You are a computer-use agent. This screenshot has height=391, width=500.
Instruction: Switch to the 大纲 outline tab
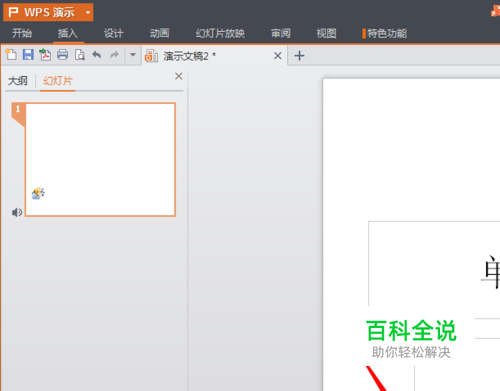18,81
